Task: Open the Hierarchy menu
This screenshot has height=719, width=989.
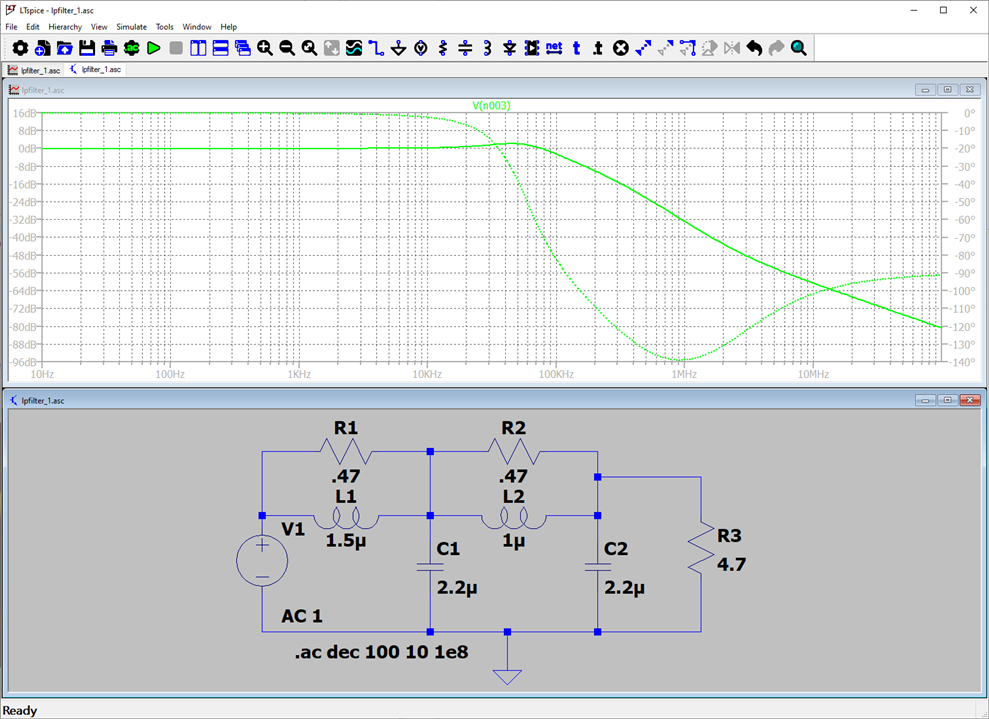Action: [x=65, y=27]
